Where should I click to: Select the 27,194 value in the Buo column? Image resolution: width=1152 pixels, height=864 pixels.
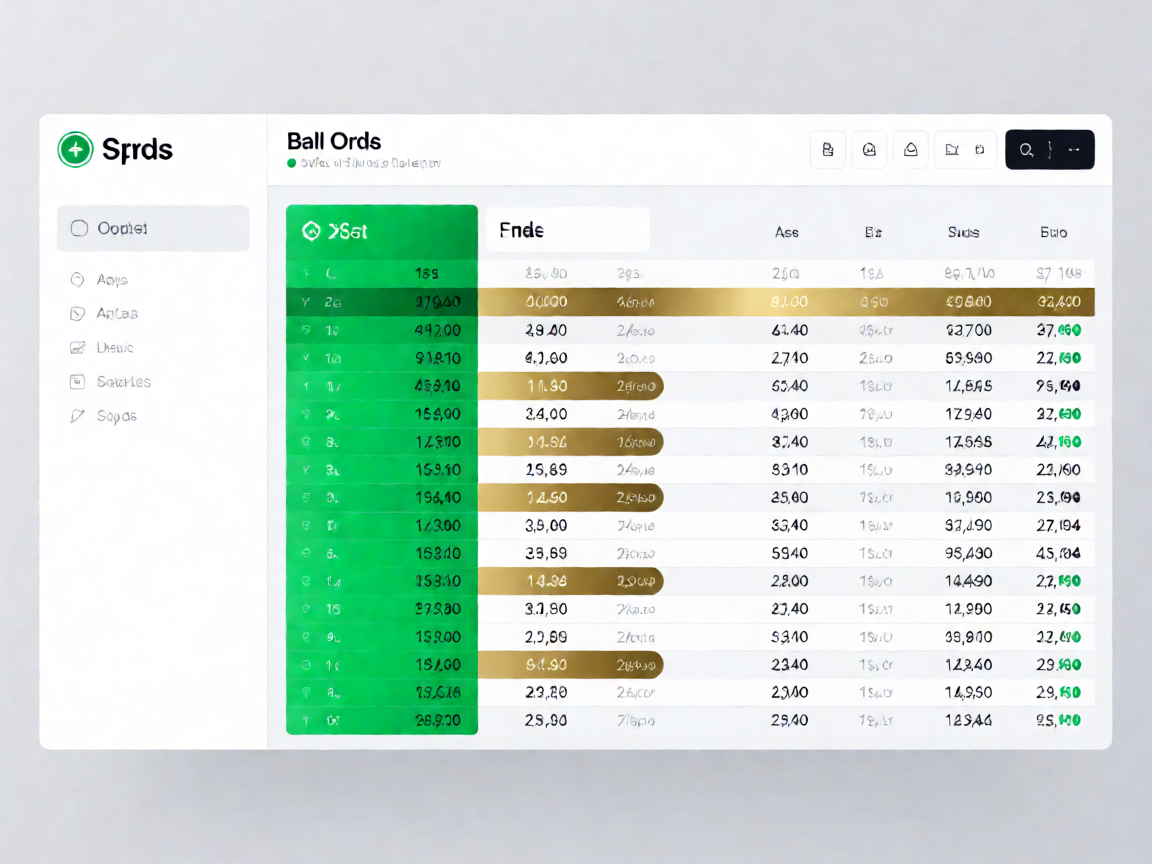[1058, 525]
